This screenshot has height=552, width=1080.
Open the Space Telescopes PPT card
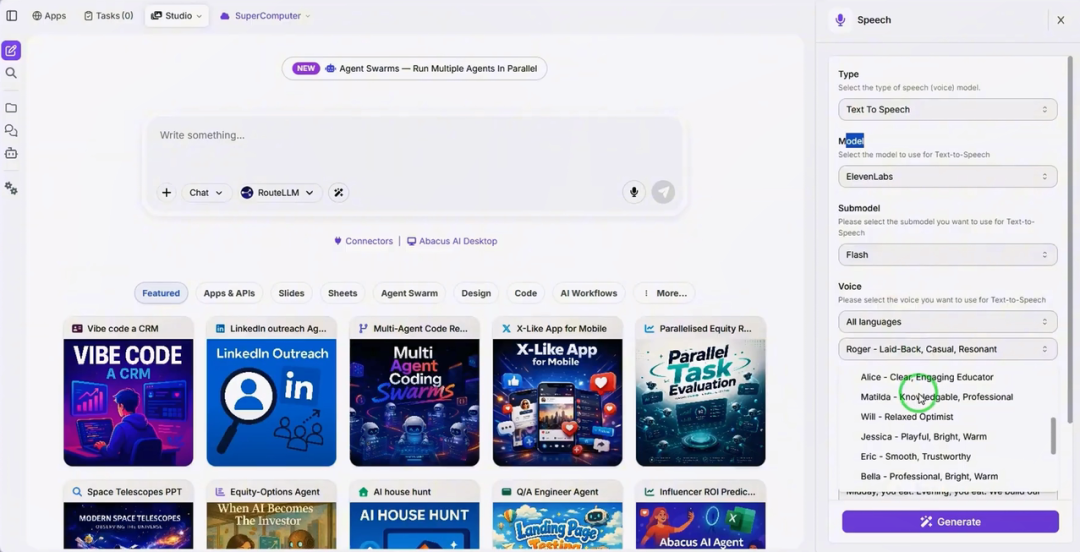click(x=128, y=515)
